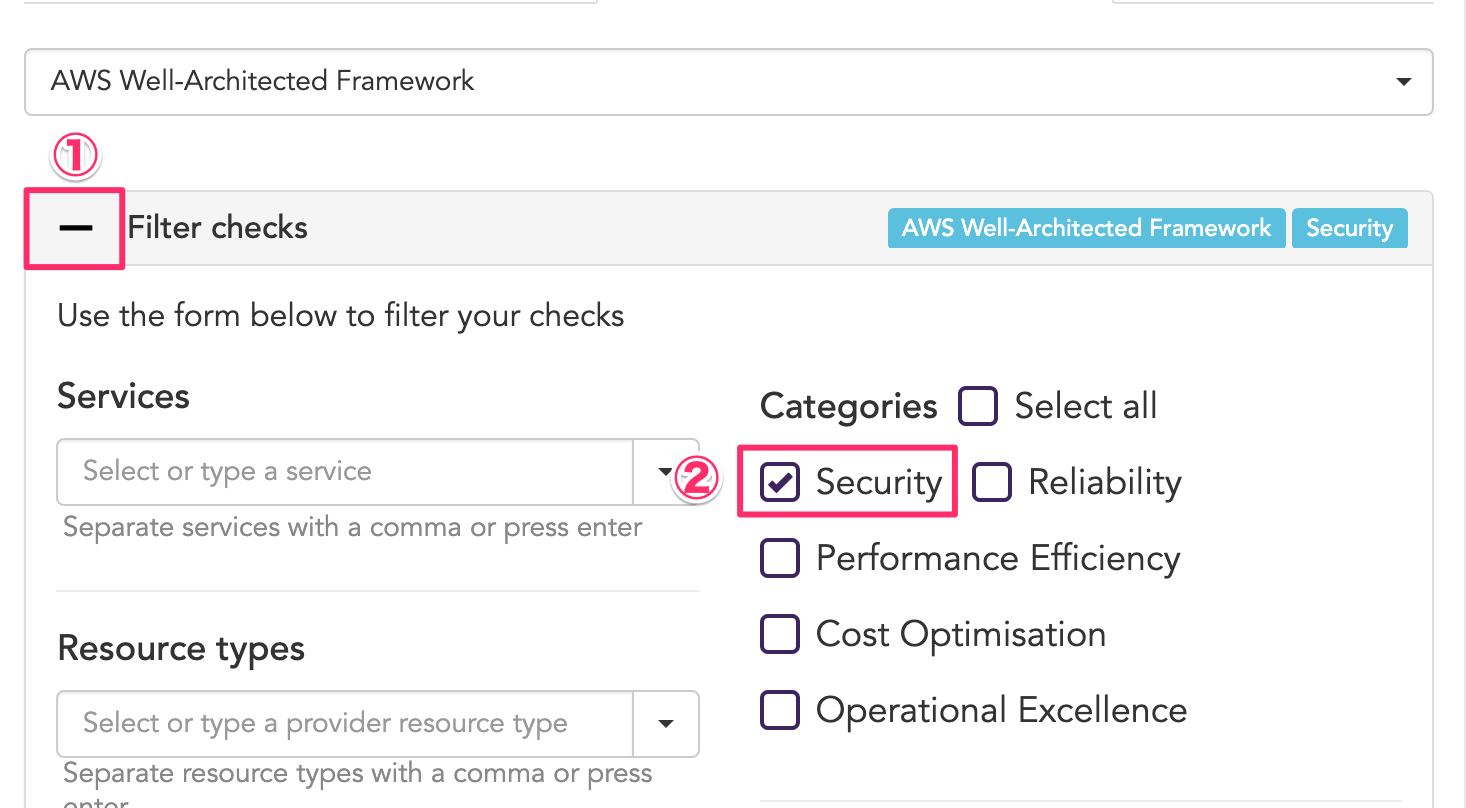Viewport: 1466px width, 808px height.
Task: Enable the Reliability category checkbox
Action: pos(992,483)
